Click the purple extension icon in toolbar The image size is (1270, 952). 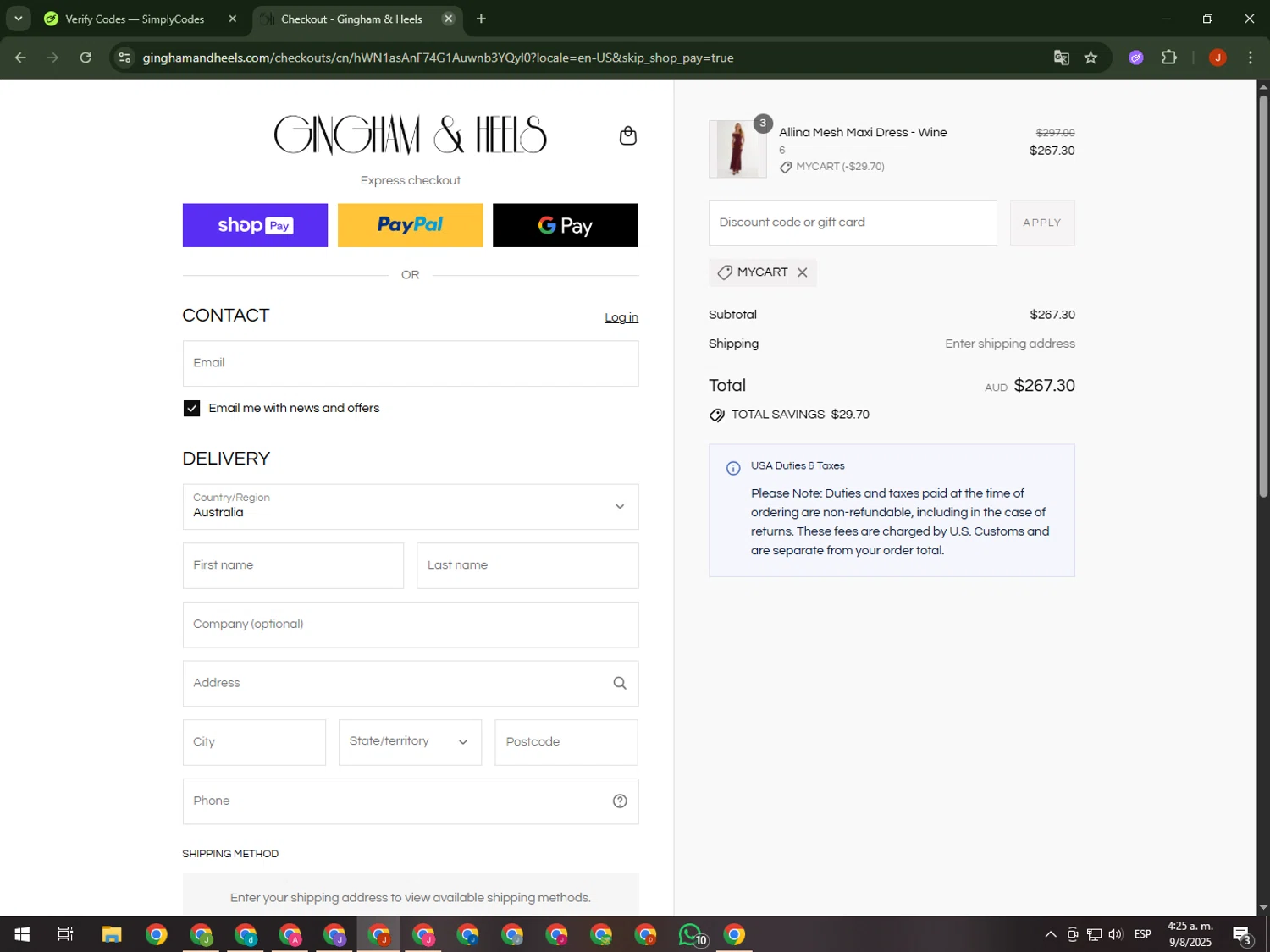point(1136,58)
